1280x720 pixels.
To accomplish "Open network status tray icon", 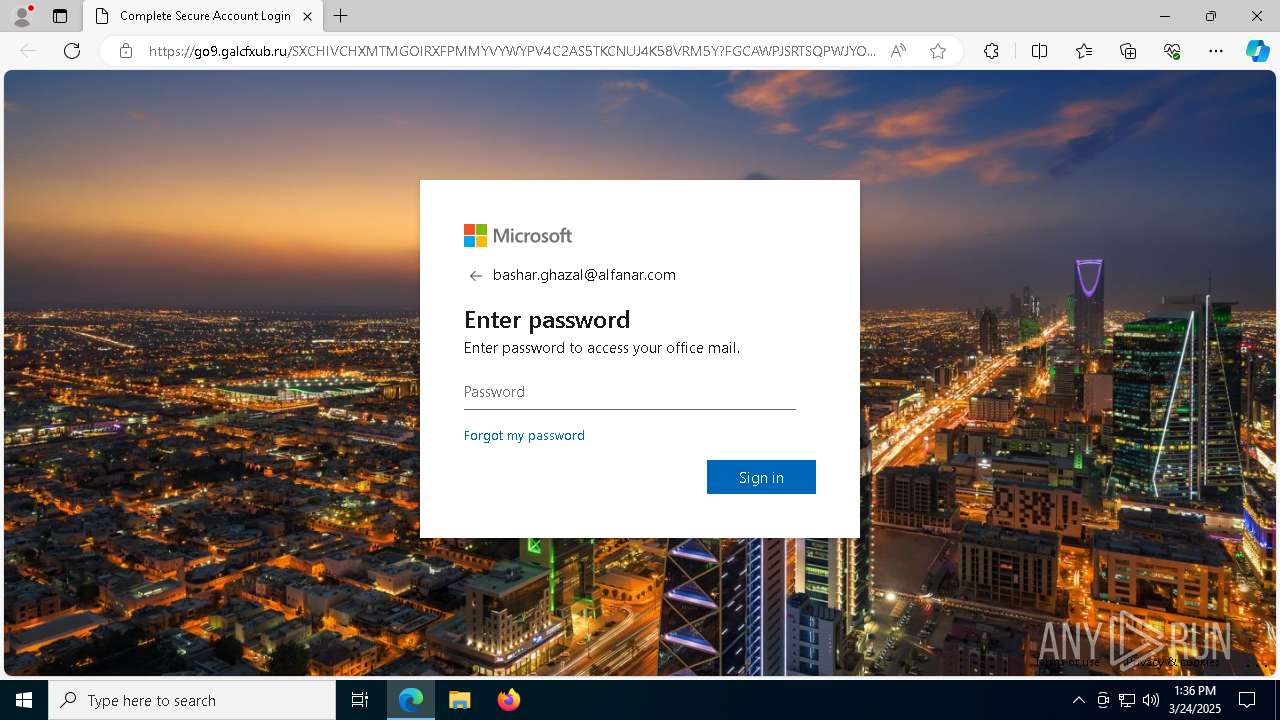I will point(1127,700).
